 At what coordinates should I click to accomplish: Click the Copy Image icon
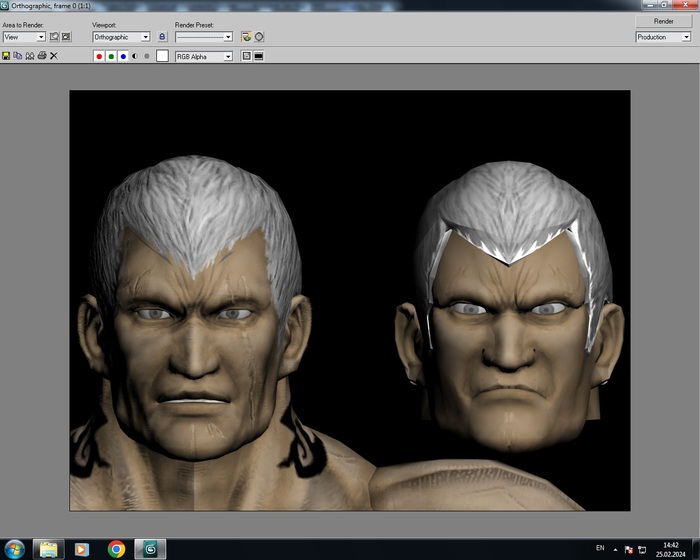18,56
